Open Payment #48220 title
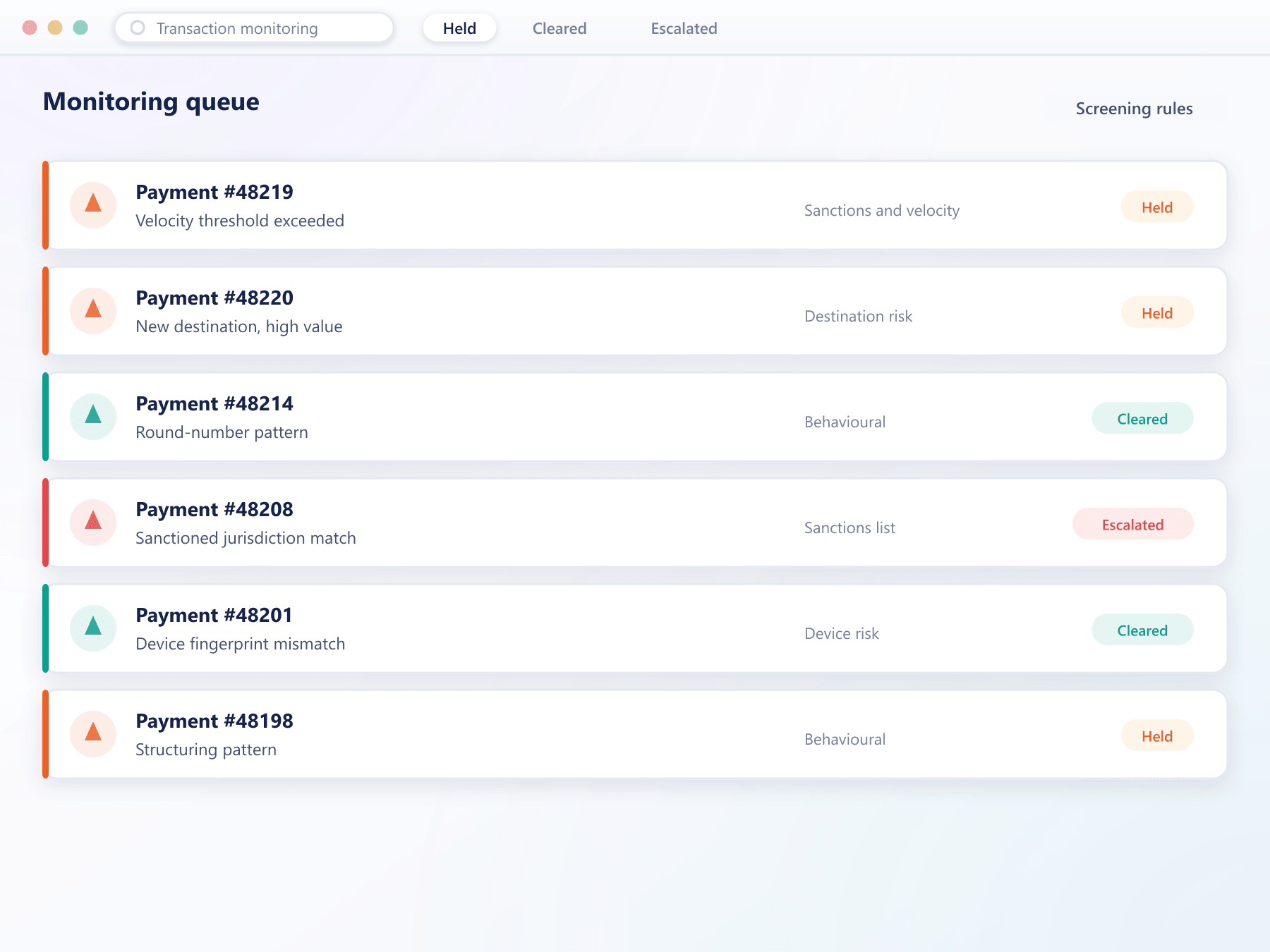 pos(214,298)
